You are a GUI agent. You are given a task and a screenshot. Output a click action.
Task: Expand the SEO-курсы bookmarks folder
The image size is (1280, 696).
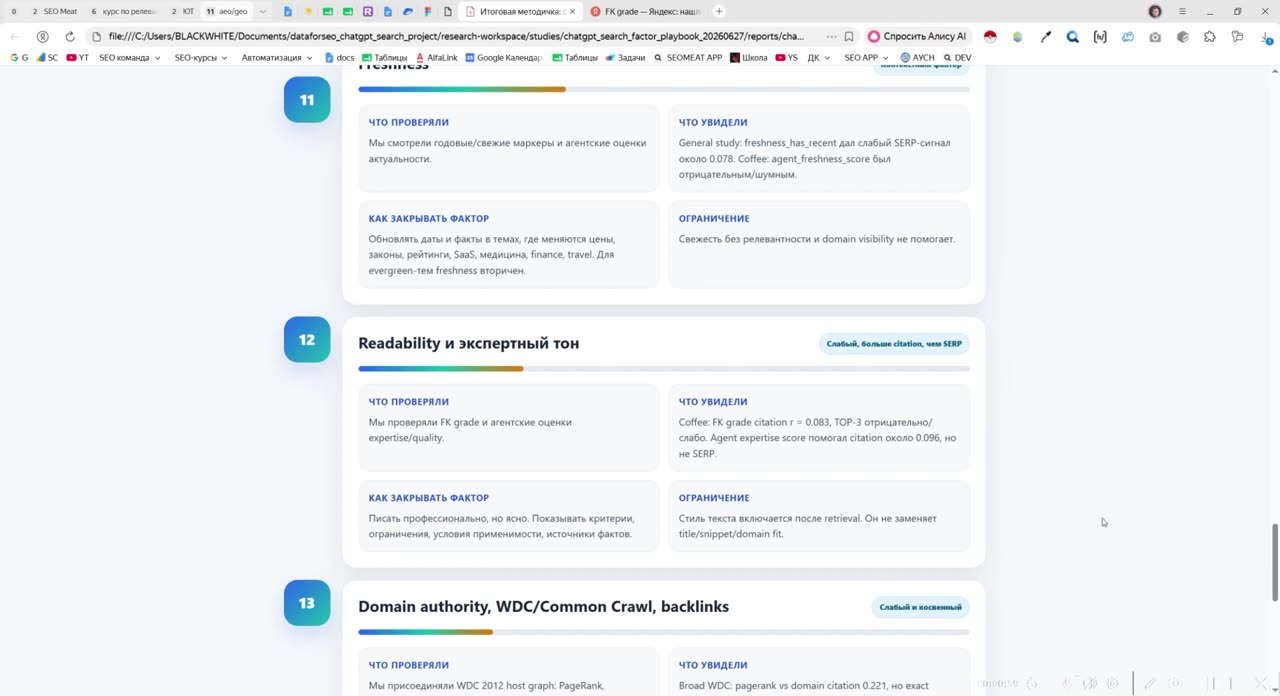coord(200,58)
